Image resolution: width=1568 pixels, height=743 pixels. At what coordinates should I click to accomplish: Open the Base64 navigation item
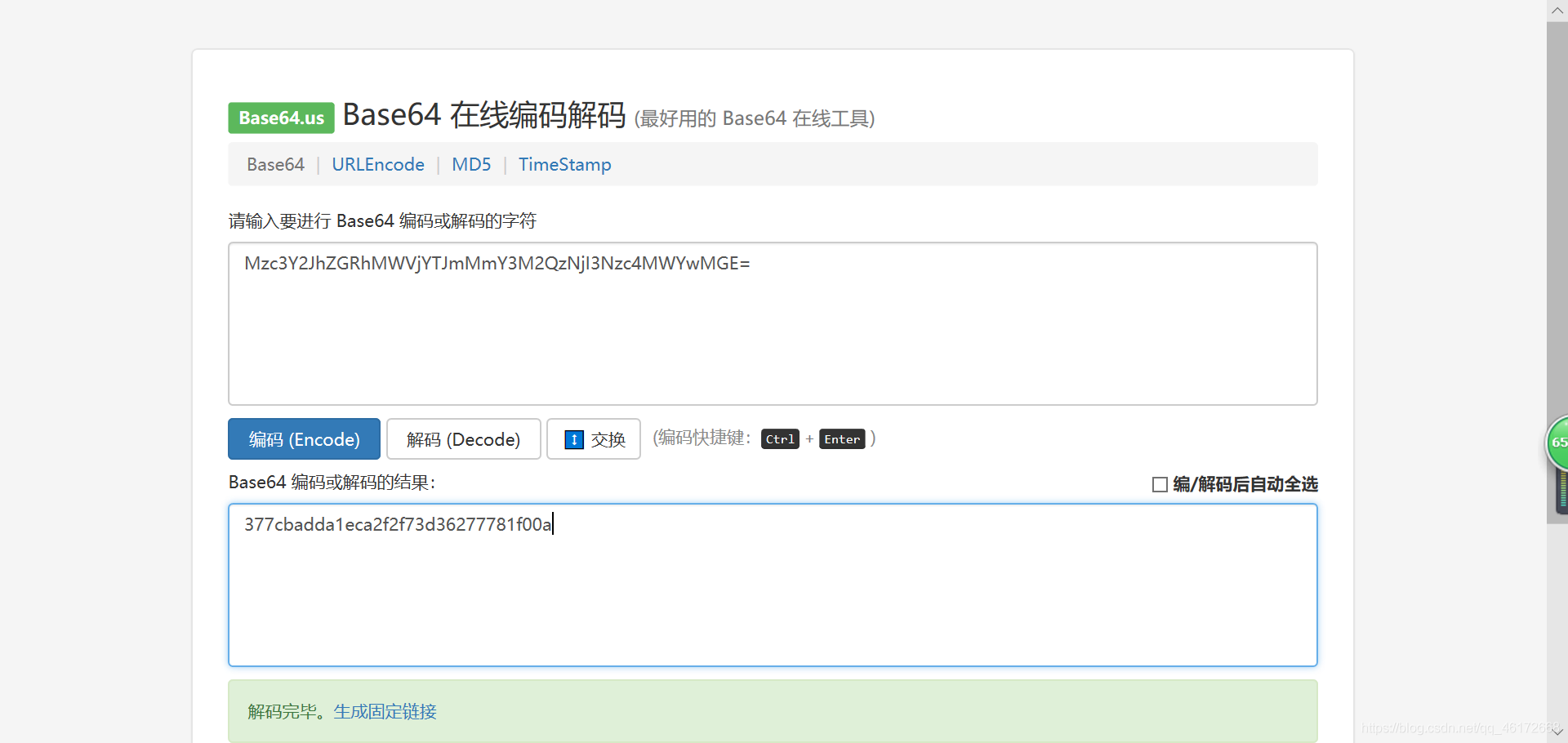275,164
